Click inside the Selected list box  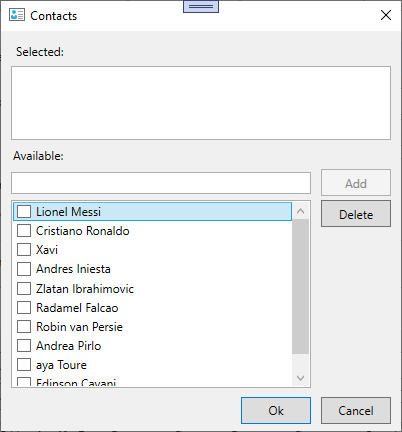coord(201,103)
